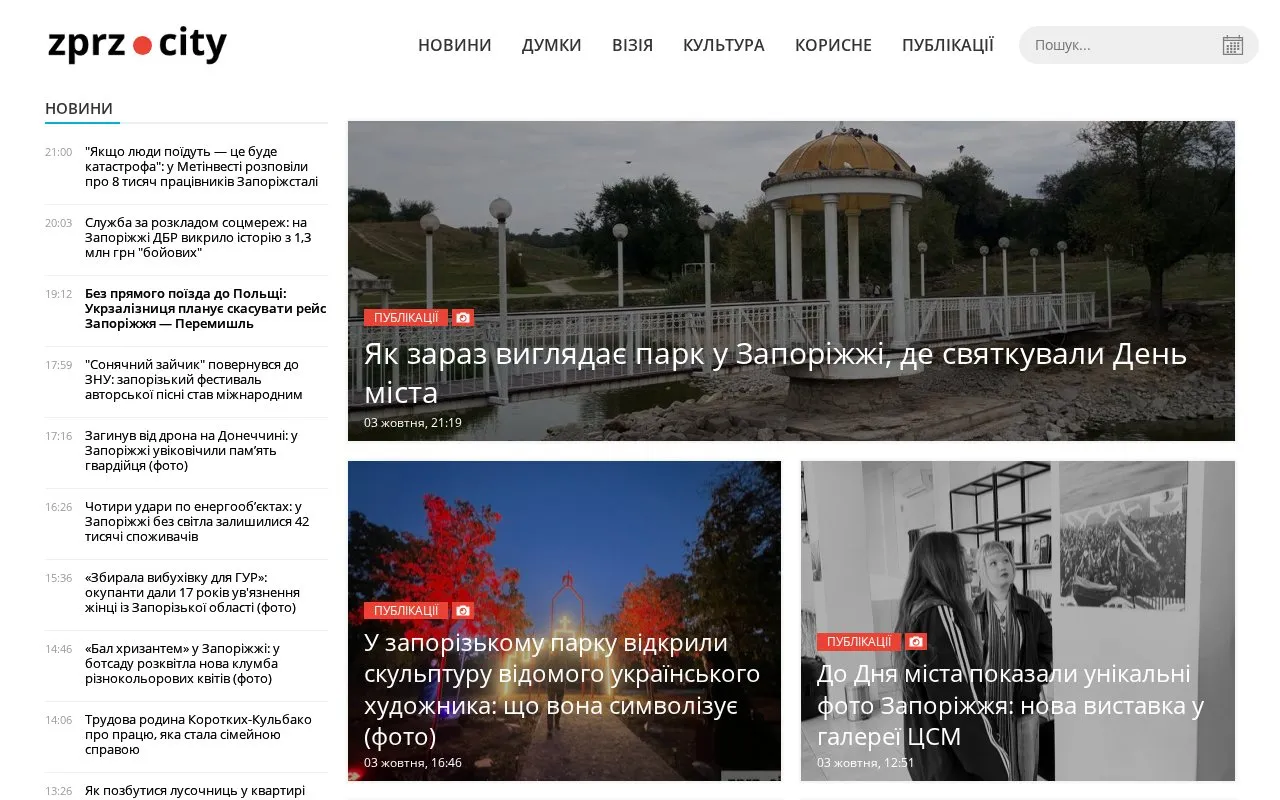Click the zprz city logo
Screen dimensions: 1280x800
point(137,45)
